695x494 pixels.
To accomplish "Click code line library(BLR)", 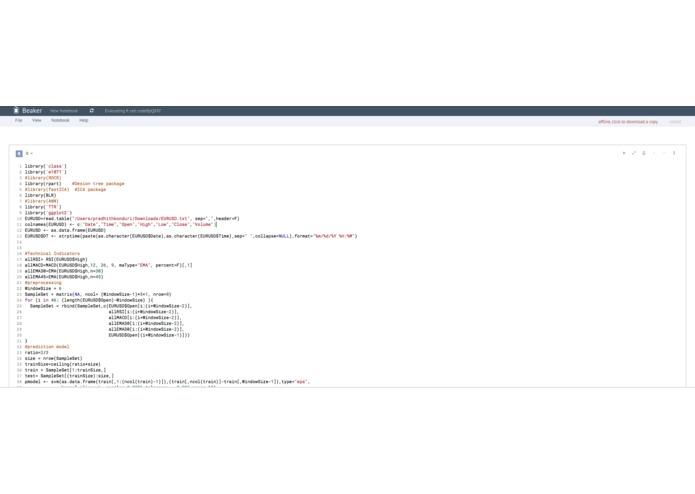I will point(40,195).
